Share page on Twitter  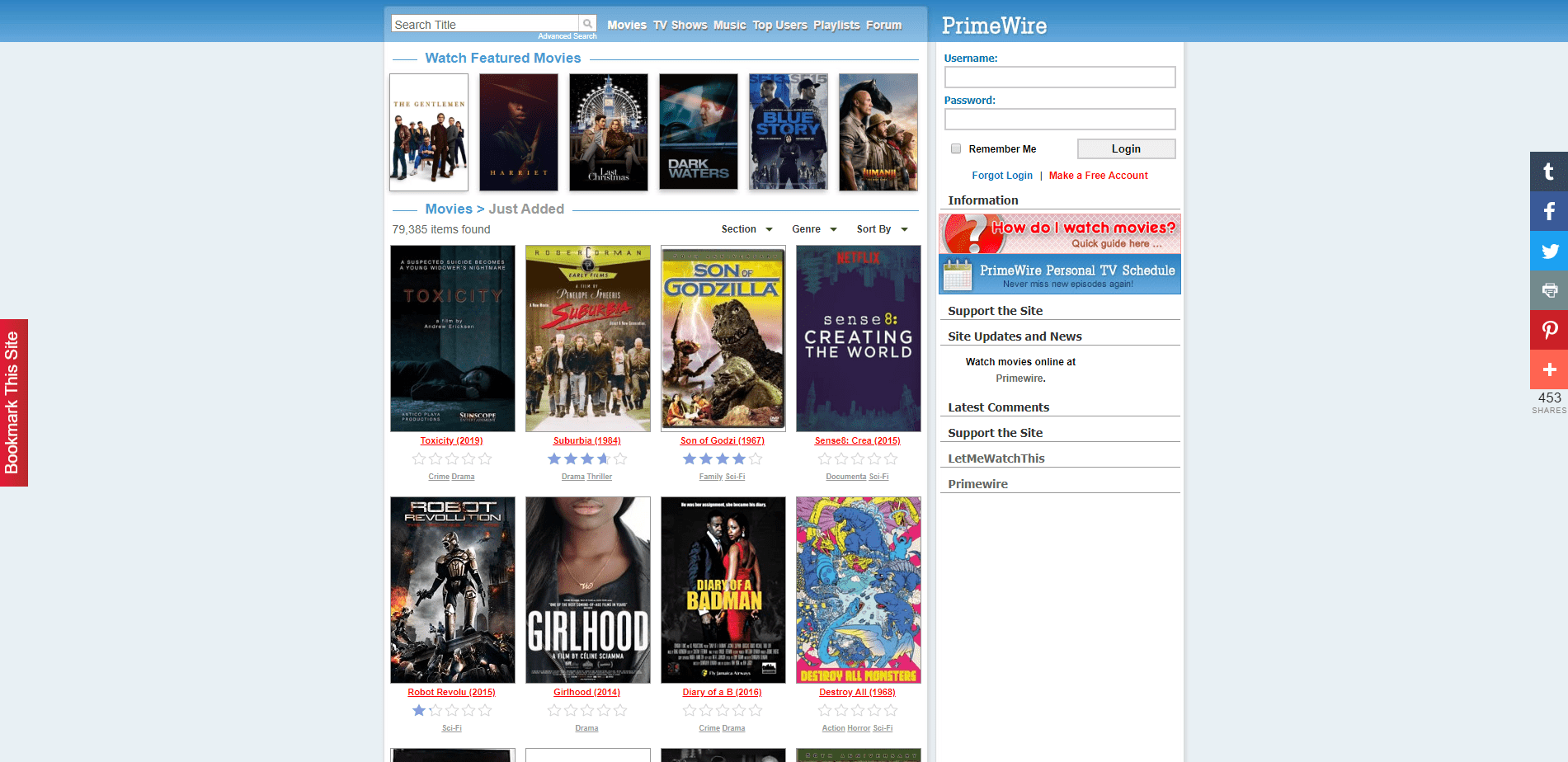[x=1549, y=251]
